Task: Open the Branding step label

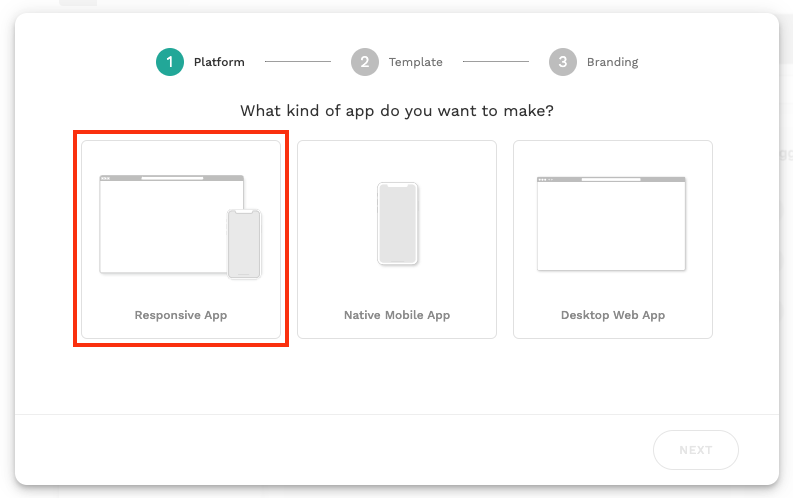Action: [x=612, y=62]
